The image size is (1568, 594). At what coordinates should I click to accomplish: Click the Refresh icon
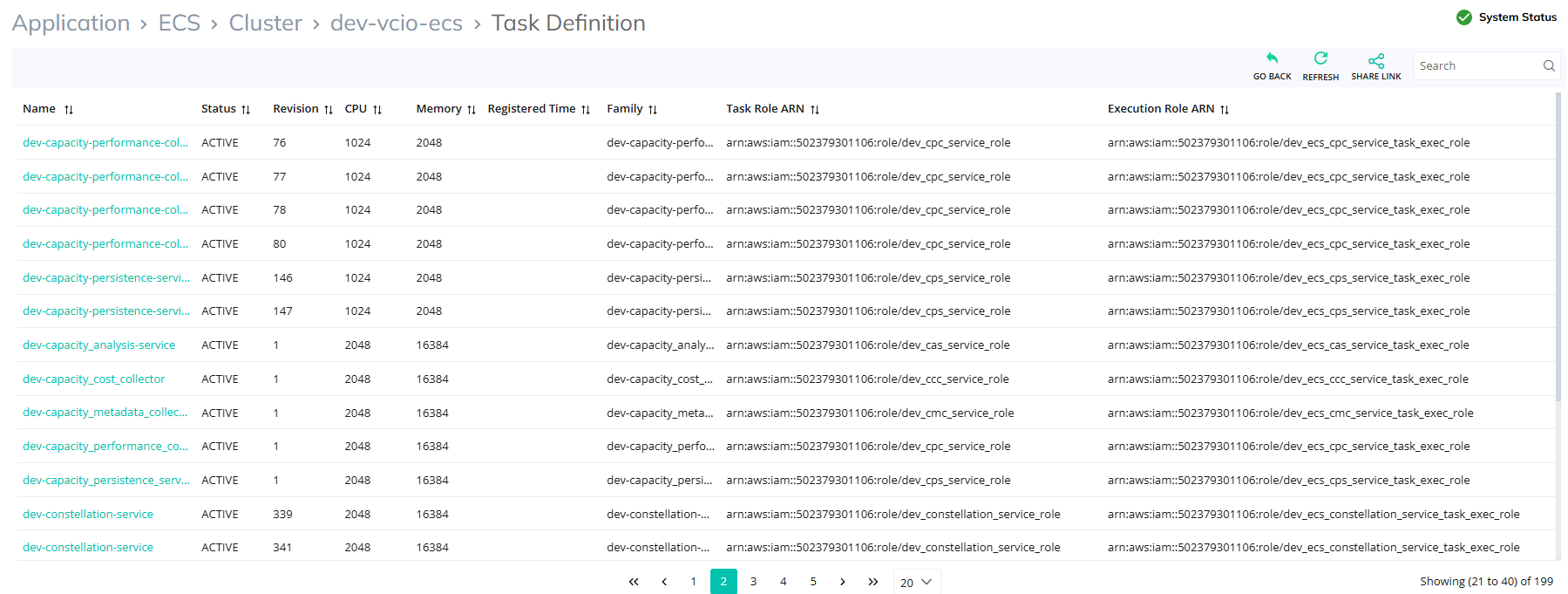point(1320,58)
